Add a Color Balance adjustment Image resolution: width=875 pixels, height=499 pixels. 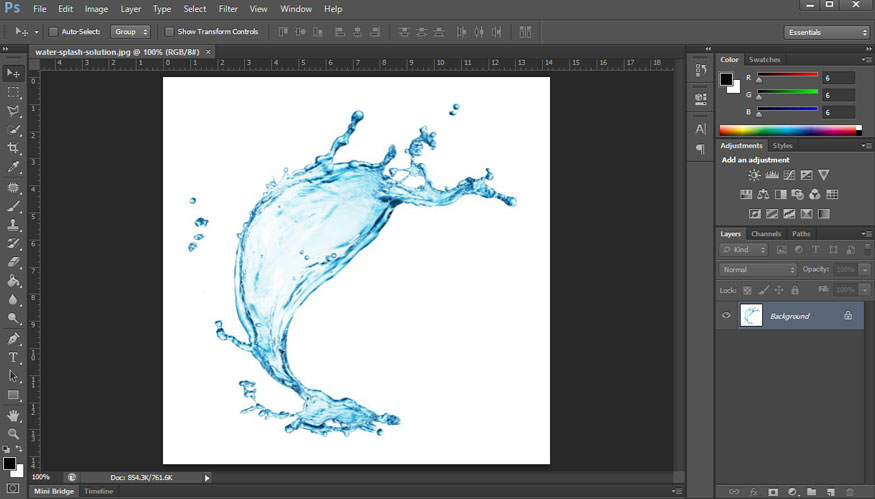[763, 194]
